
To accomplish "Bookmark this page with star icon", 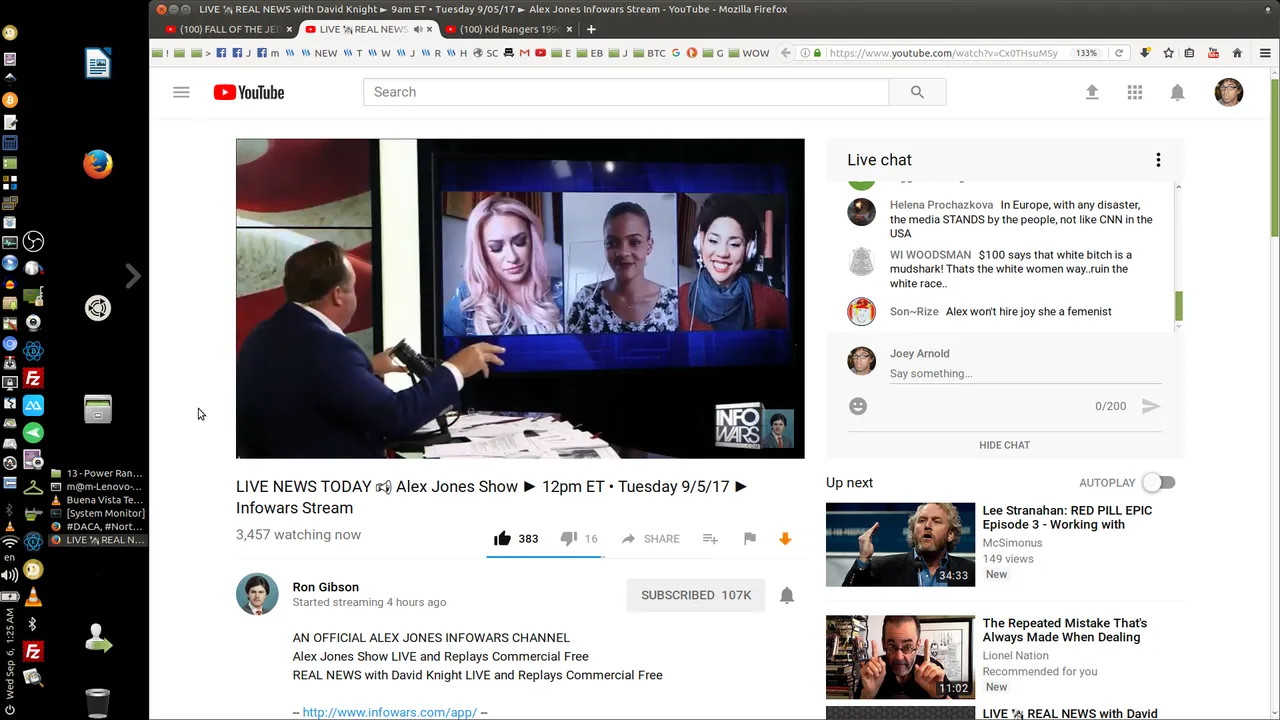I will (1168, 53).
